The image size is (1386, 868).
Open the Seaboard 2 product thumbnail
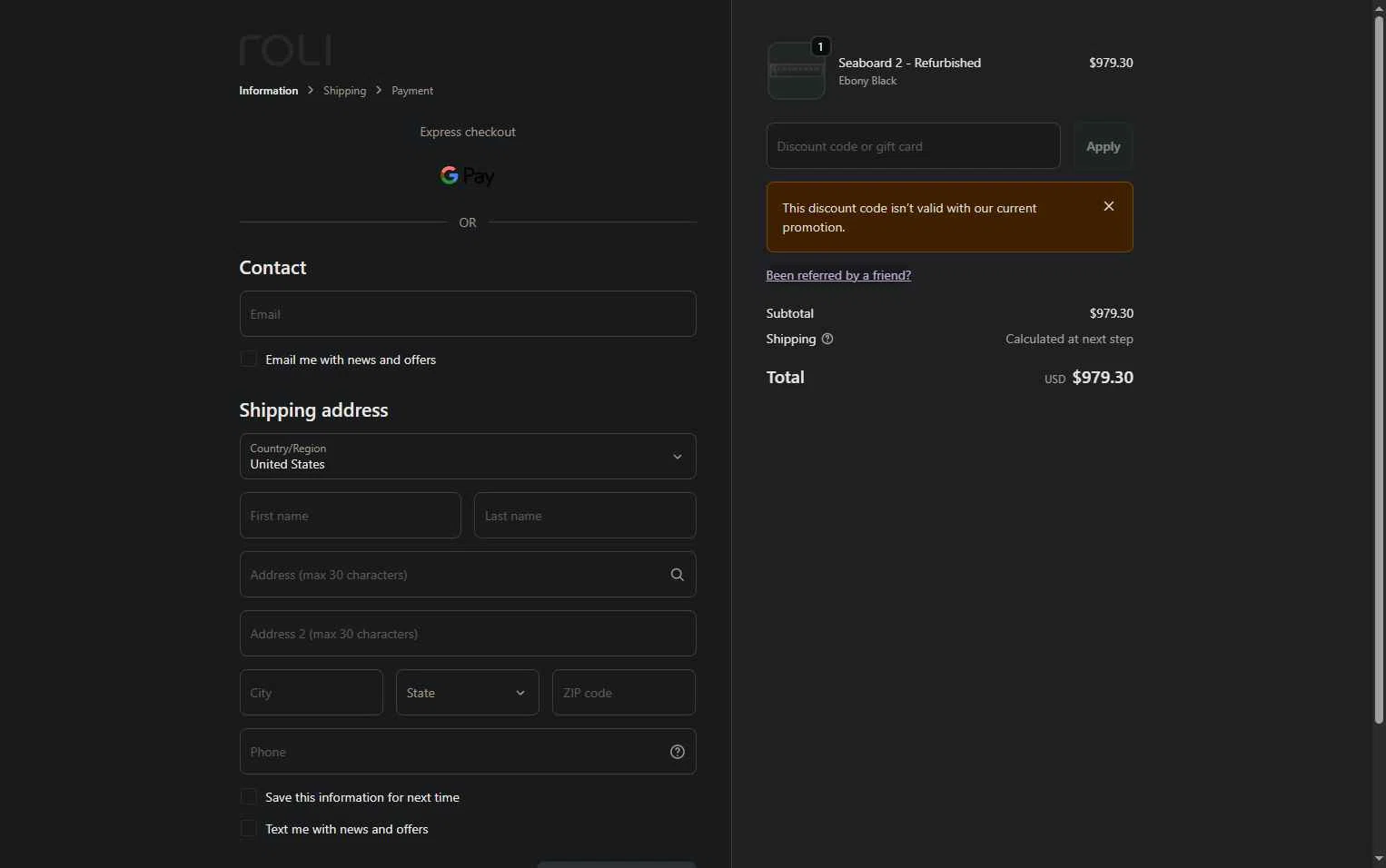pyautogui.click(x=796, y=71)
